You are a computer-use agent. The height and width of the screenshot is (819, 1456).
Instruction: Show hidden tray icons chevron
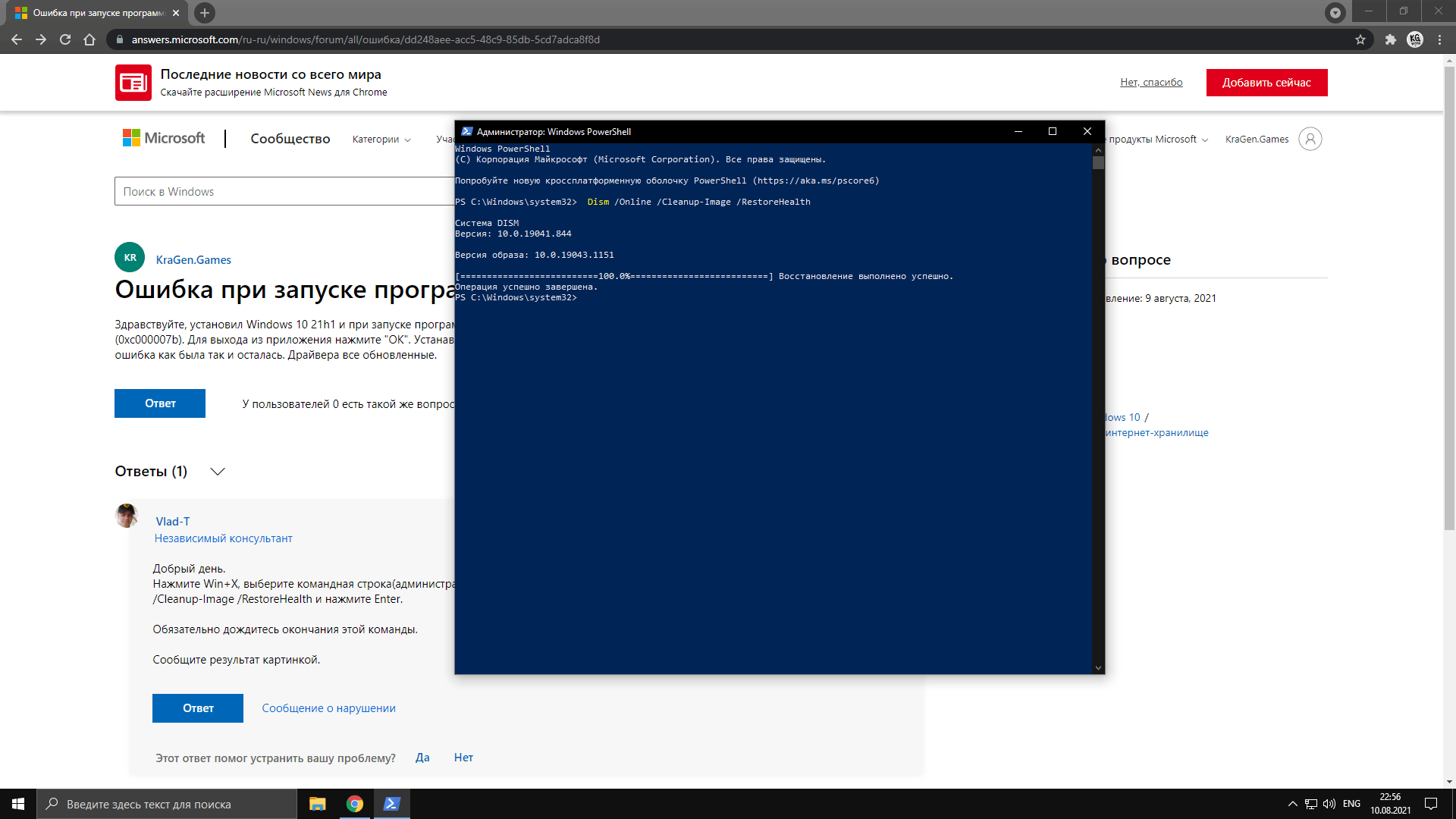(x=1292, y=804)
